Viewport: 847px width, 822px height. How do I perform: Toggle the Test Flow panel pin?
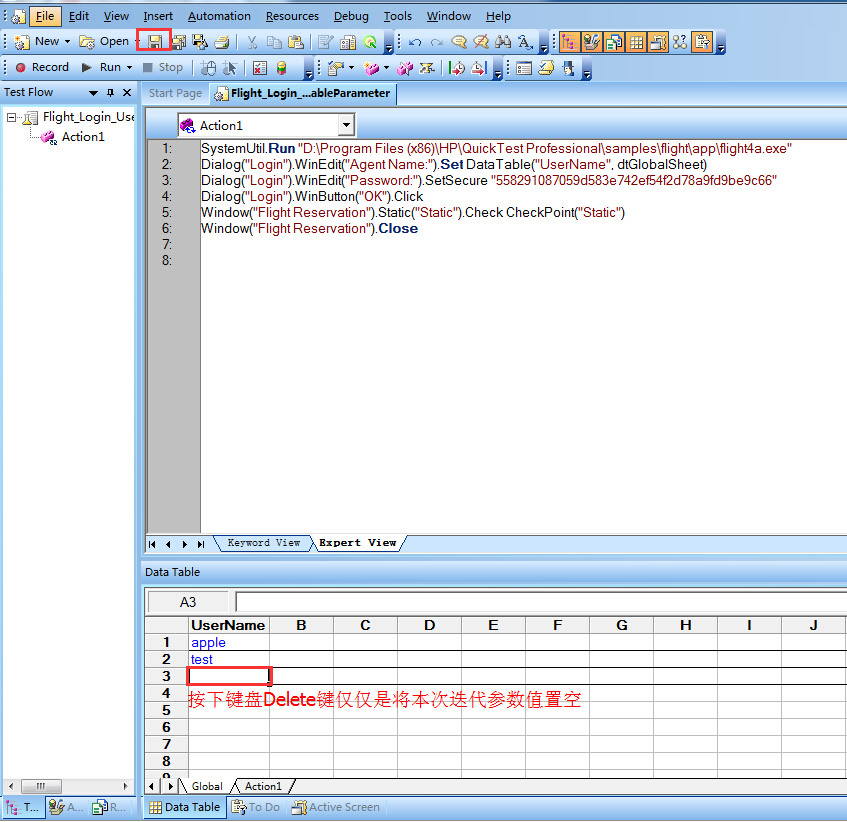coord(110,92)
